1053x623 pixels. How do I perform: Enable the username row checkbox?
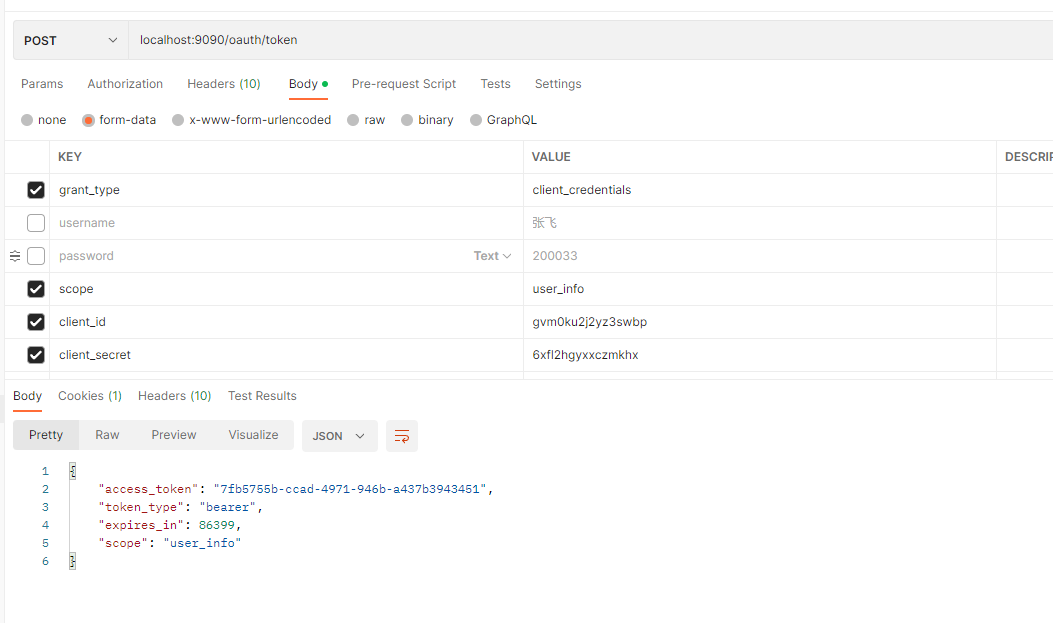coord(36,223)
